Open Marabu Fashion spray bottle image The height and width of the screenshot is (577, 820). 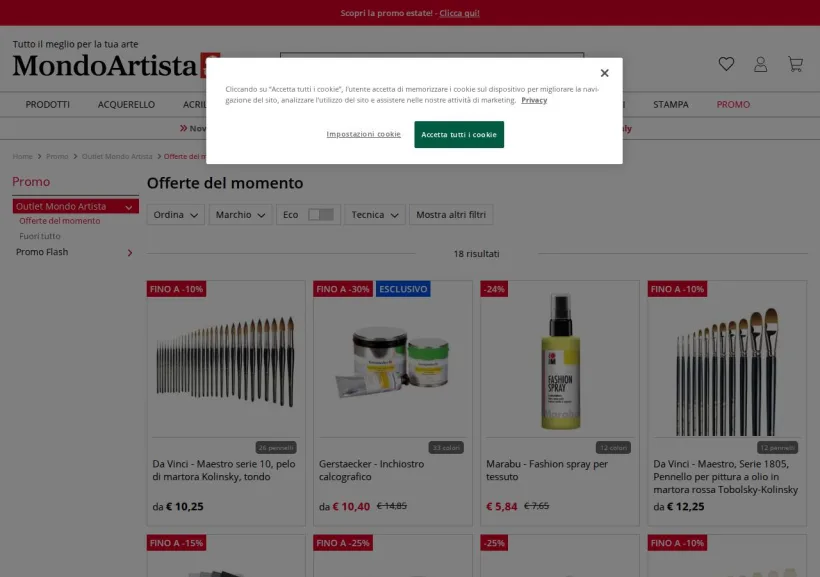tap(560, 361)
